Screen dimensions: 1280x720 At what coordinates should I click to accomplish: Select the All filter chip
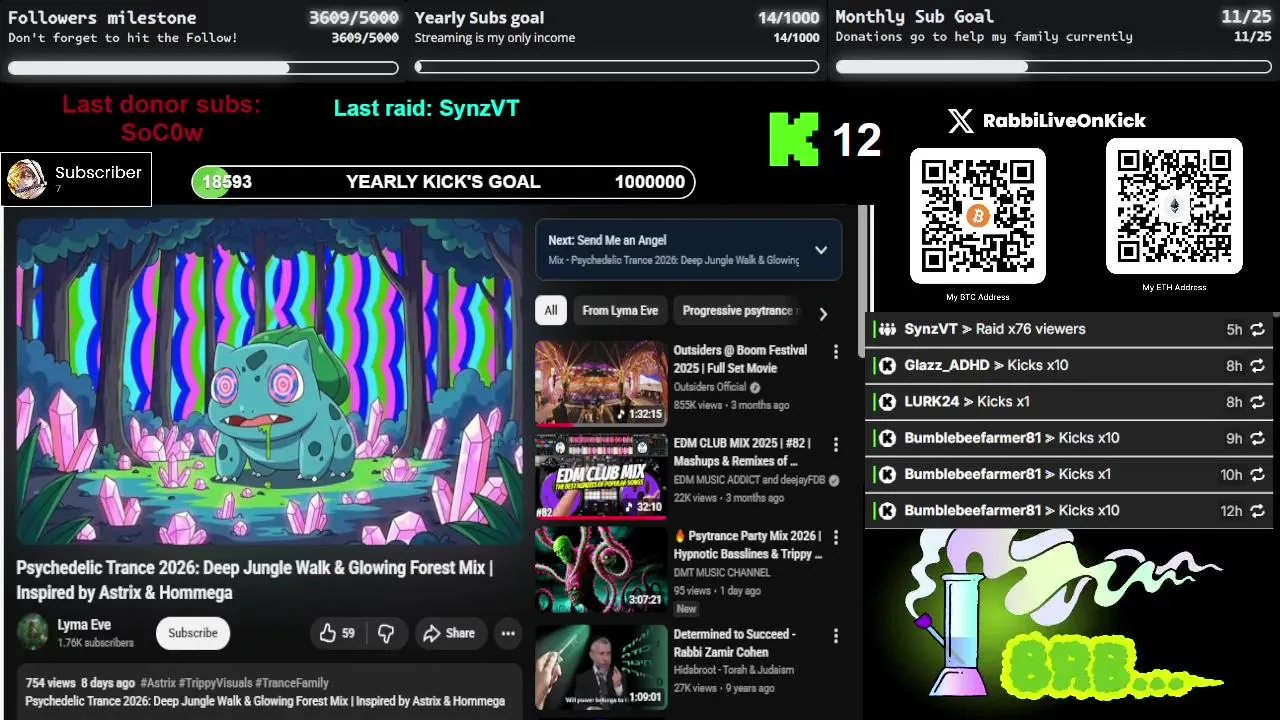pos(550,311)
